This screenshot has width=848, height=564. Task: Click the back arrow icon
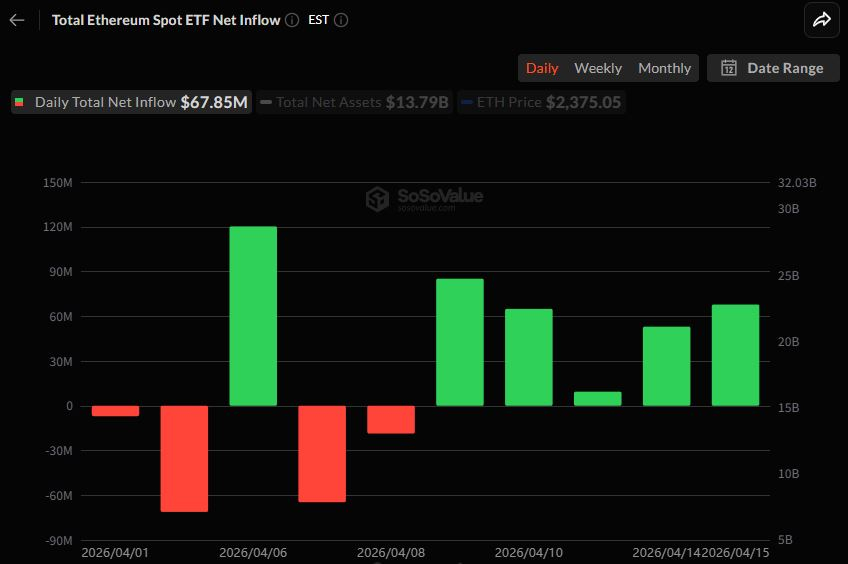pos(17,20)
